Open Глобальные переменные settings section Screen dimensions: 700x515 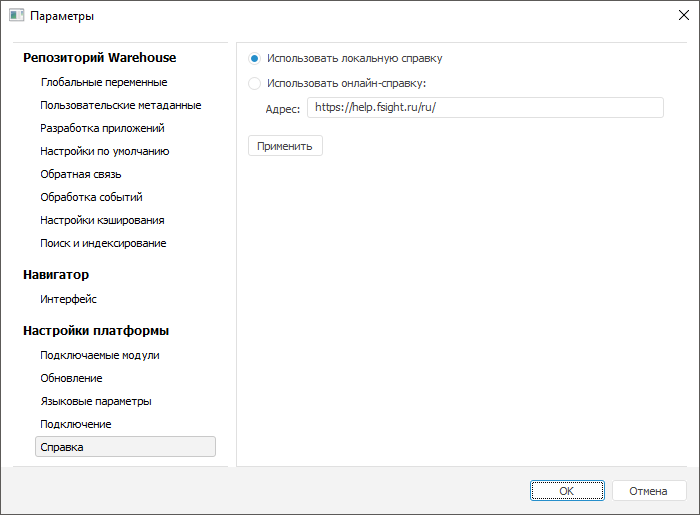click(104, 82)
